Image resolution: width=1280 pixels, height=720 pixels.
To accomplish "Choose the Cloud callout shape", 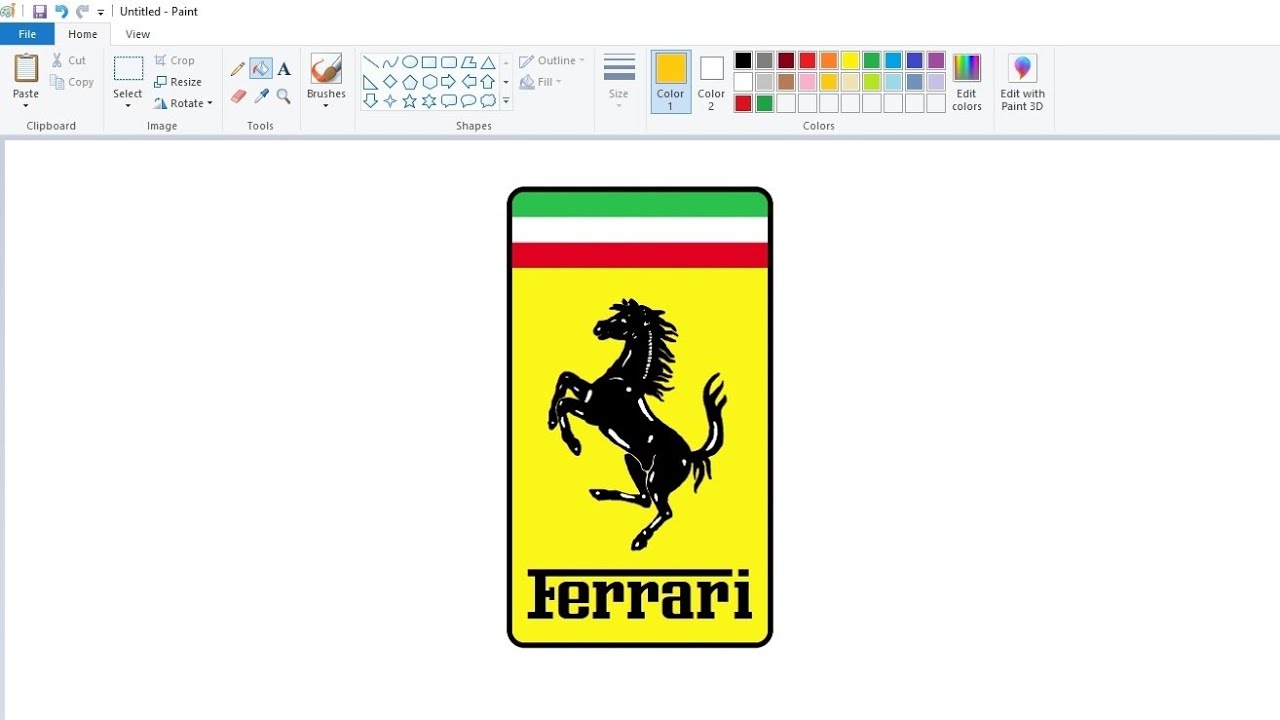I will pyautogui.click(x=488, y=101).
